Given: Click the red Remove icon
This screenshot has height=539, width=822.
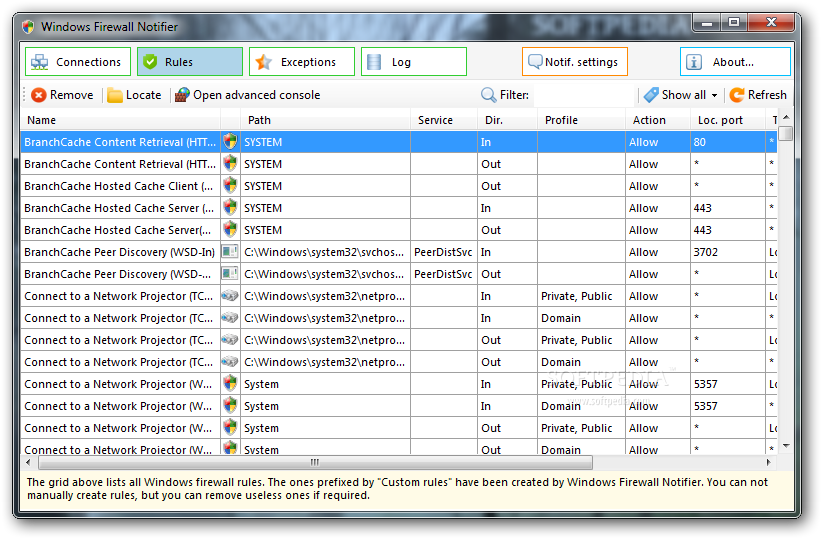Looking at the screenshot, I should click(x=39, y=95).
